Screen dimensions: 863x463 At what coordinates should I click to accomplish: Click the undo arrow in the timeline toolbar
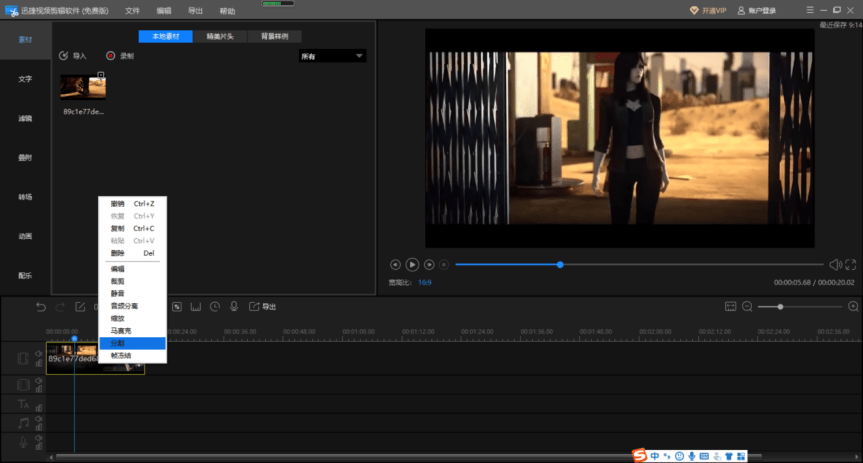point(41,306)
